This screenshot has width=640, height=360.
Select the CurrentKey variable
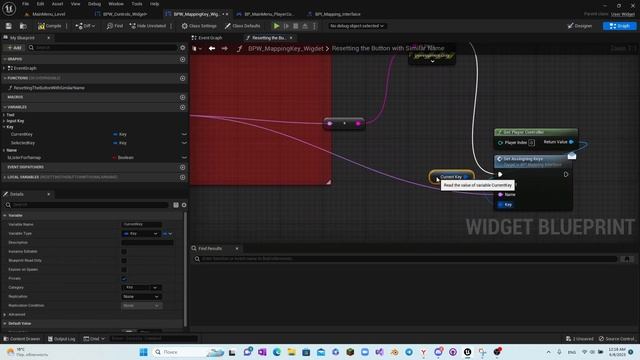pos(22,134)
